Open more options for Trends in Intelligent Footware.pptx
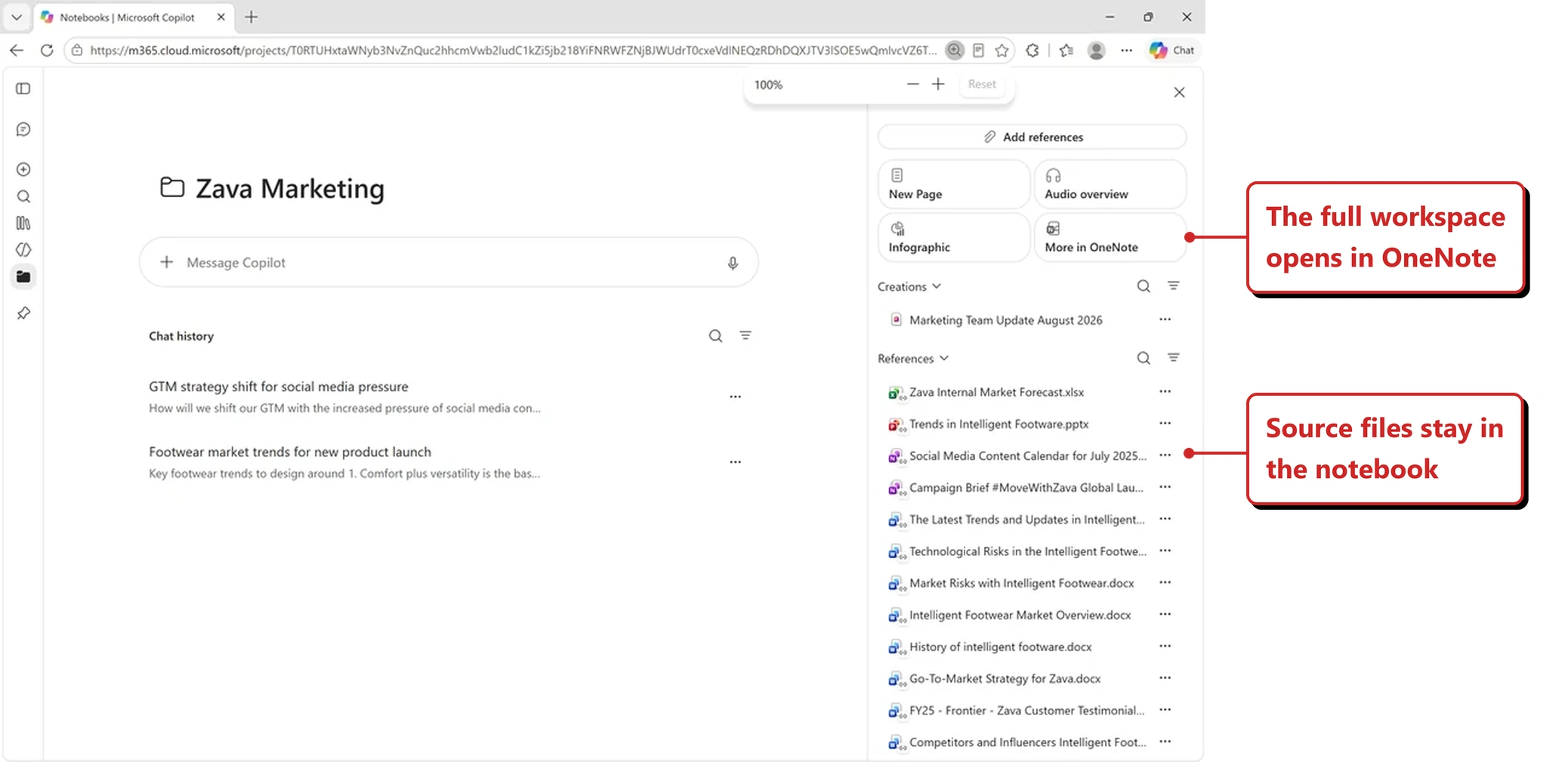1568x762 pixels. [1165, 423]
